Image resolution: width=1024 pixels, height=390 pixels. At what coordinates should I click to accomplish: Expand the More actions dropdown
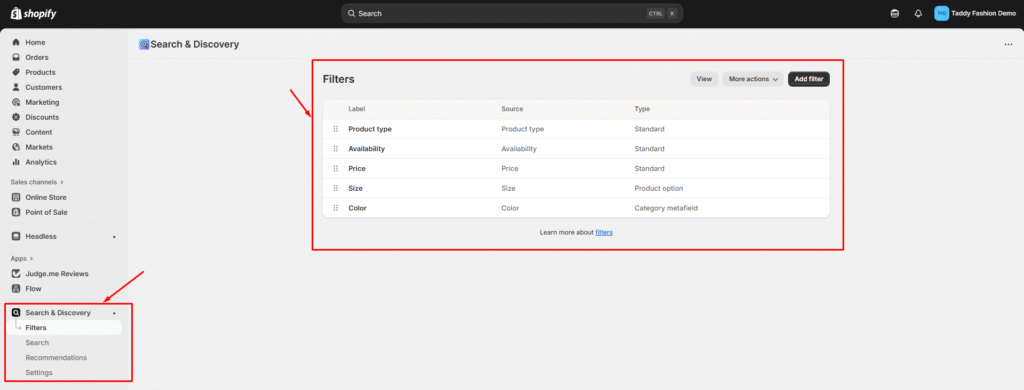tap(753, 79)
